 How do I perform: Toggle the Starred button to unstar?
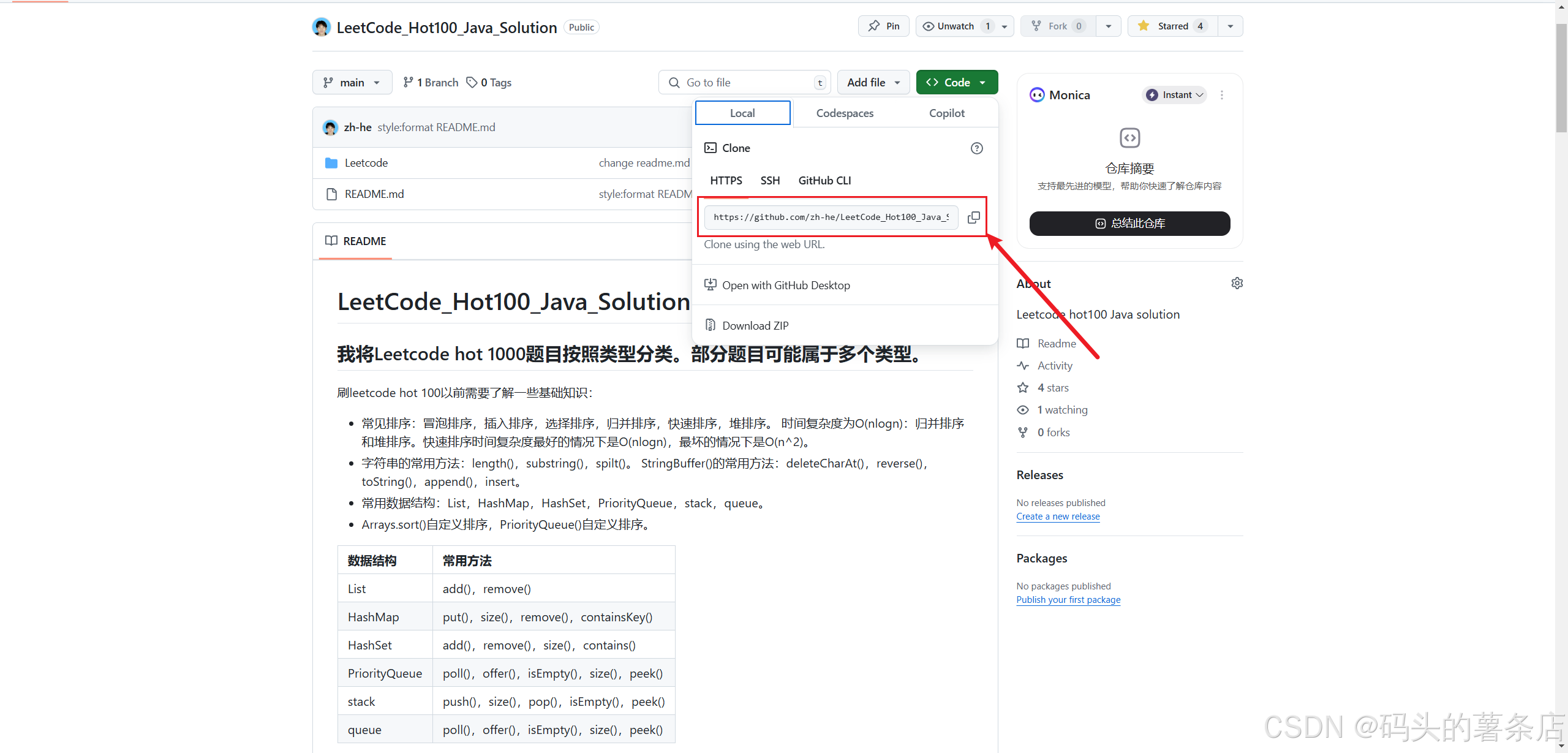pyautogui.click(x=1172, y=26)
